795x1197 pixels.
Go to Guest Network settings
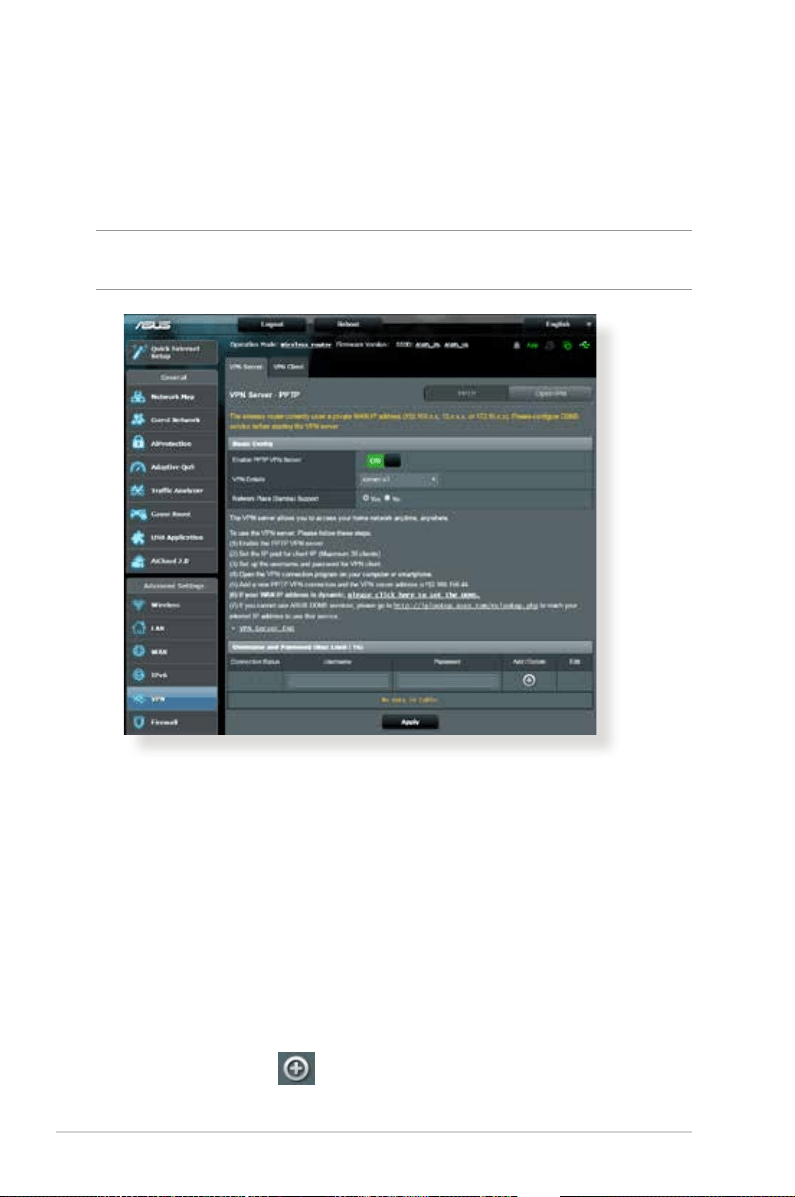coord(172,421)
